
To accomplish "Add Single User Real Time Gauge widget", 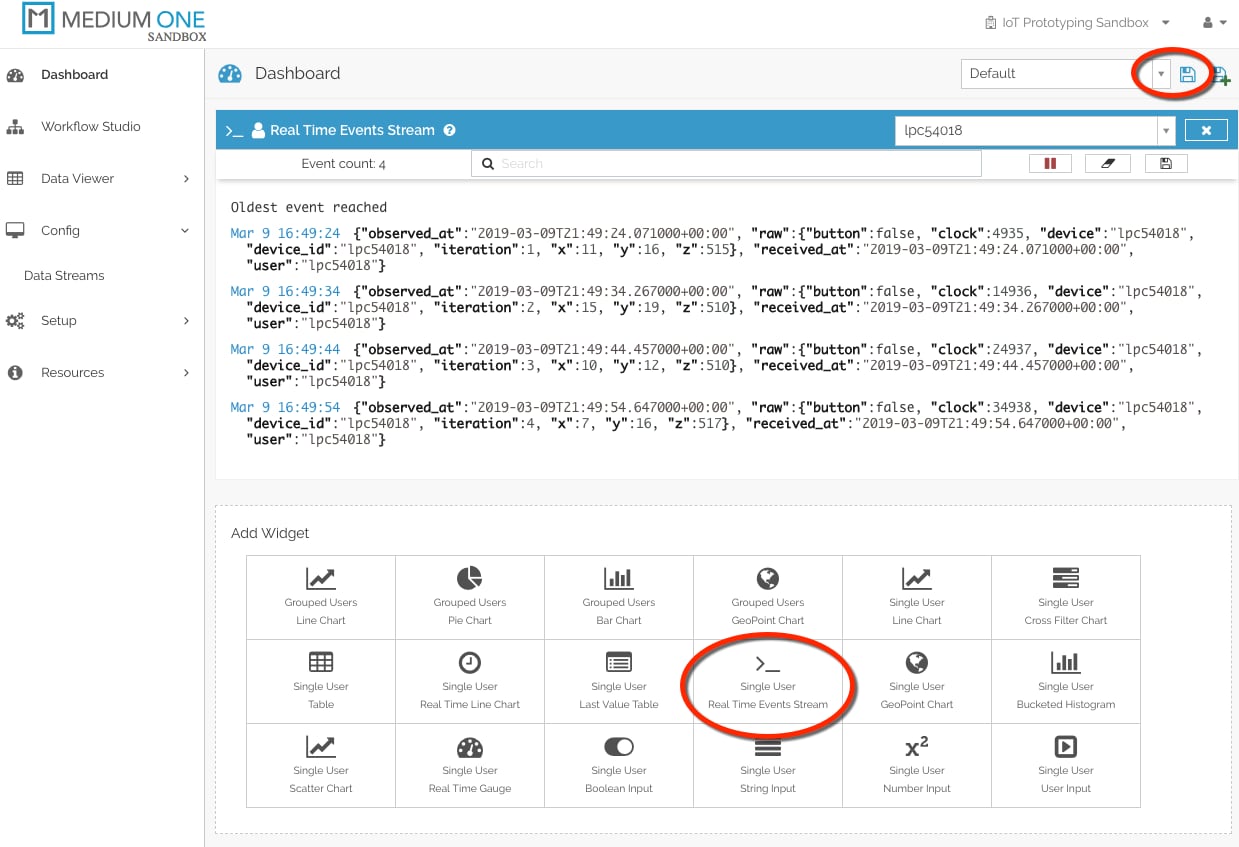I will tap(470, 765).
